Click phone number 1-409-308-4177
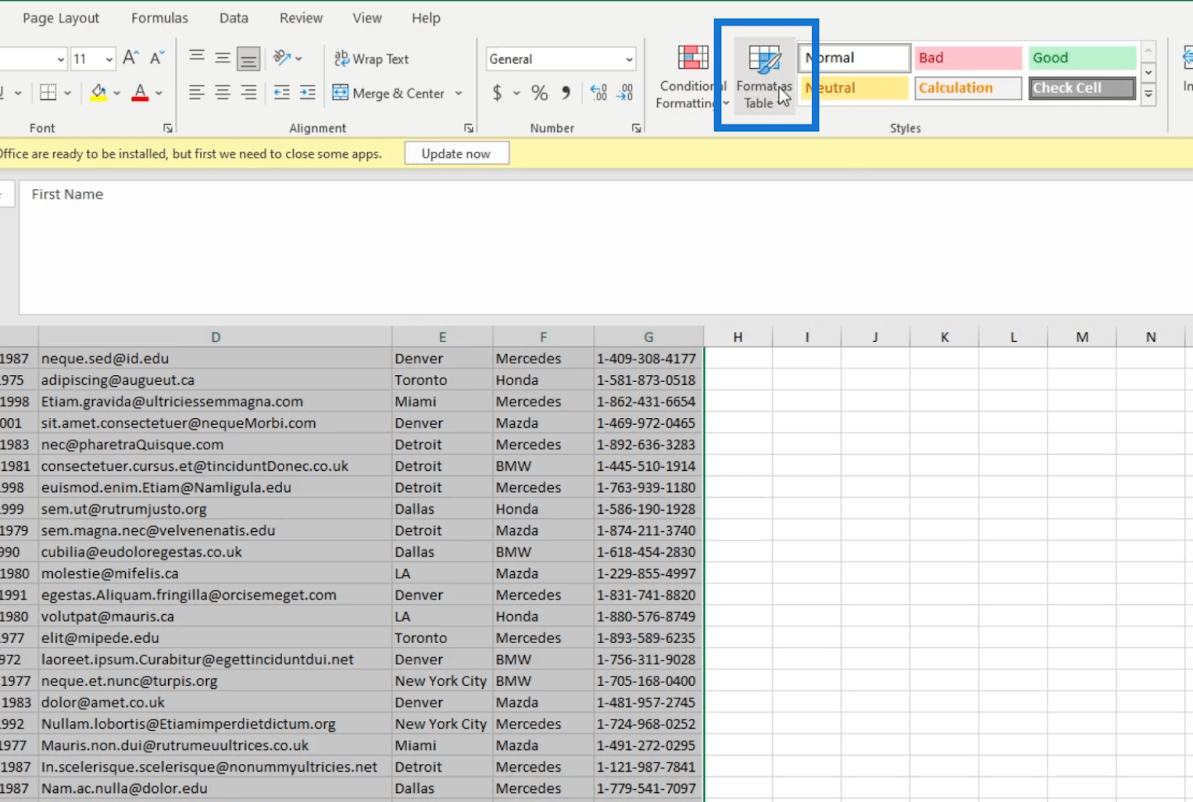The width and height of the screenshot is (1193, 802). pos(648,358)
